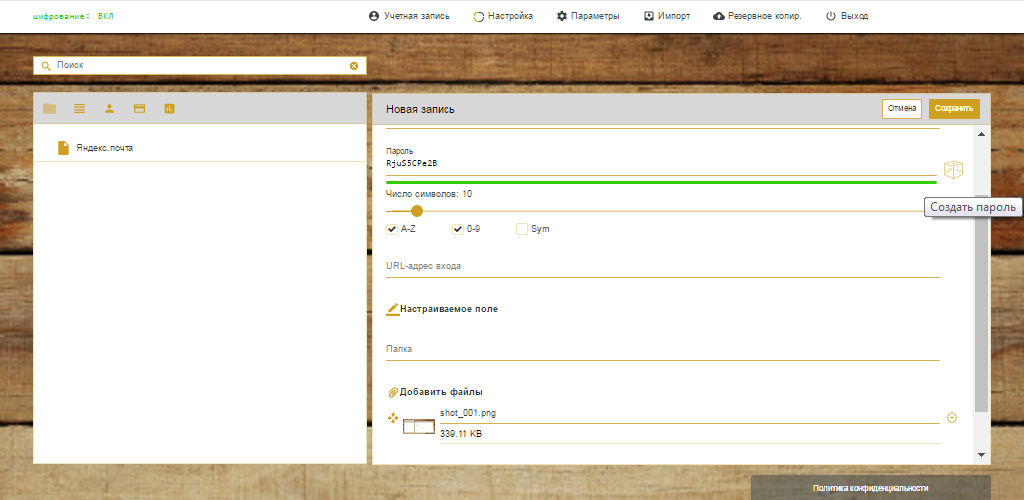Open the person contacts category icon

(110, 109)
